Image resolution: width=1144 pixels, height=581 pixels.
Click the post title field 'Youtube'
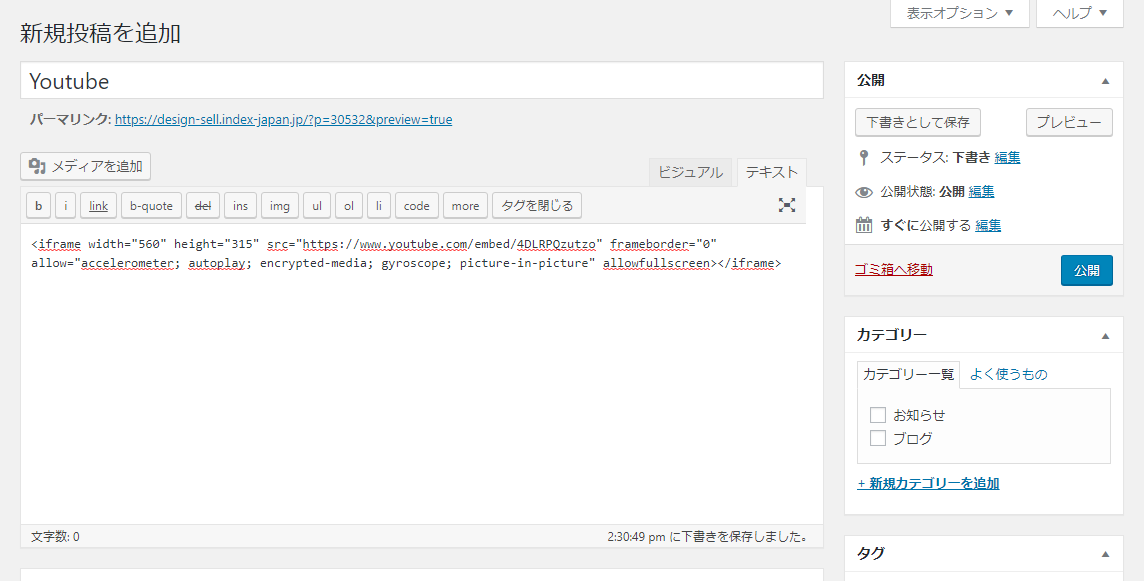click(x=421, y=81)
